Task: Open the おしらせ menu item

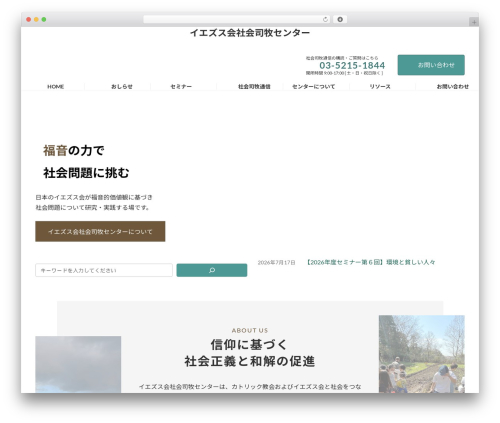Action: click(x=122, y=87)
